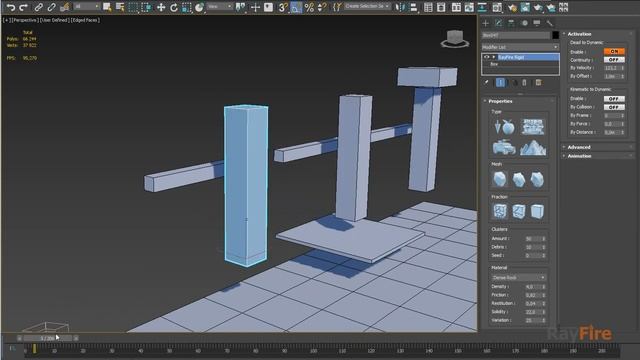This screenshot has width=640, height=360.
Task: Click the Rendered Frame Window icon
Action: [x=525, y=7]
